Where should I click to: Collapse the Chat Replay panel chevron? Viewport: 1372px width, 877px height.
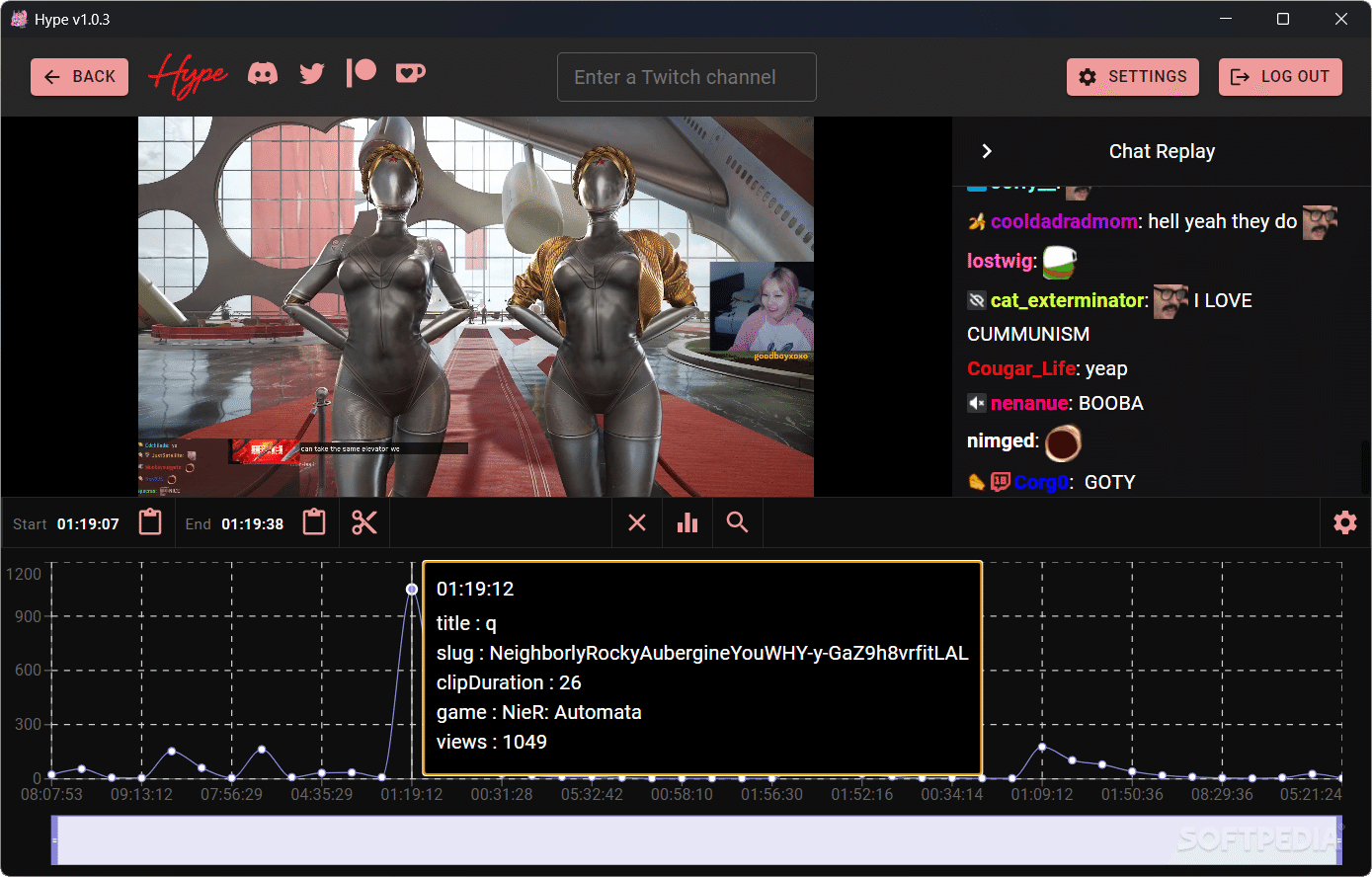[986, 151]
